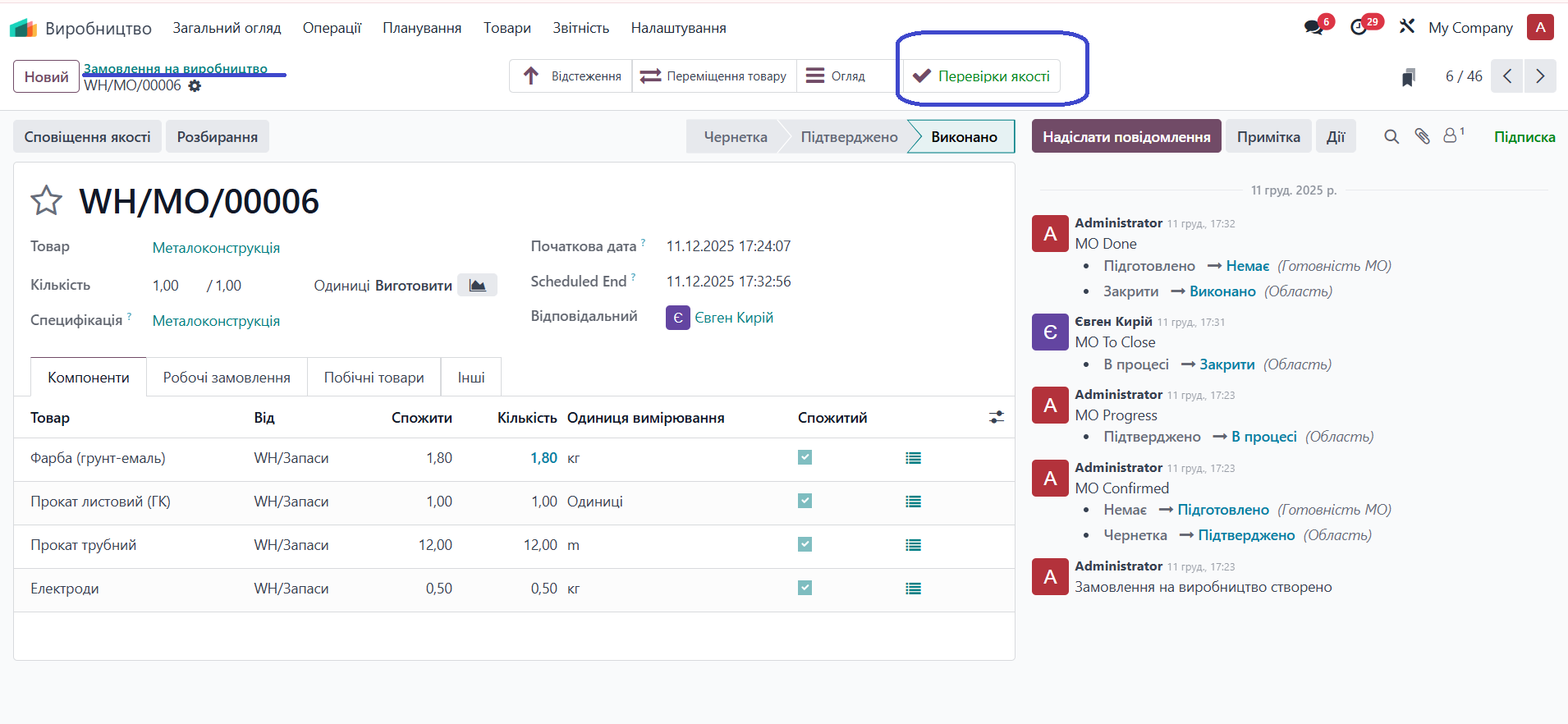The width and height of the screenshot is (1568, 724).
Task: Click the Перевірки якості button
Action: pyautogui.click(x=982, y=76)
